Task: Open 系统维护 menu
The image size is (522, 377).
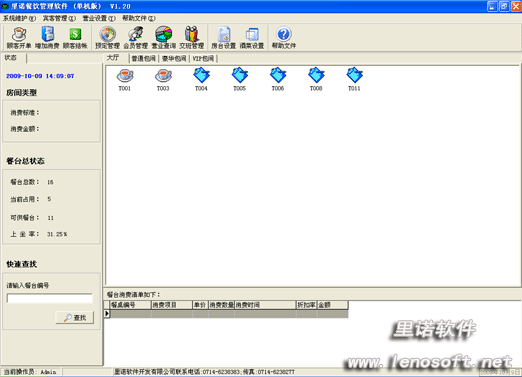Action: tap(19, 18)
